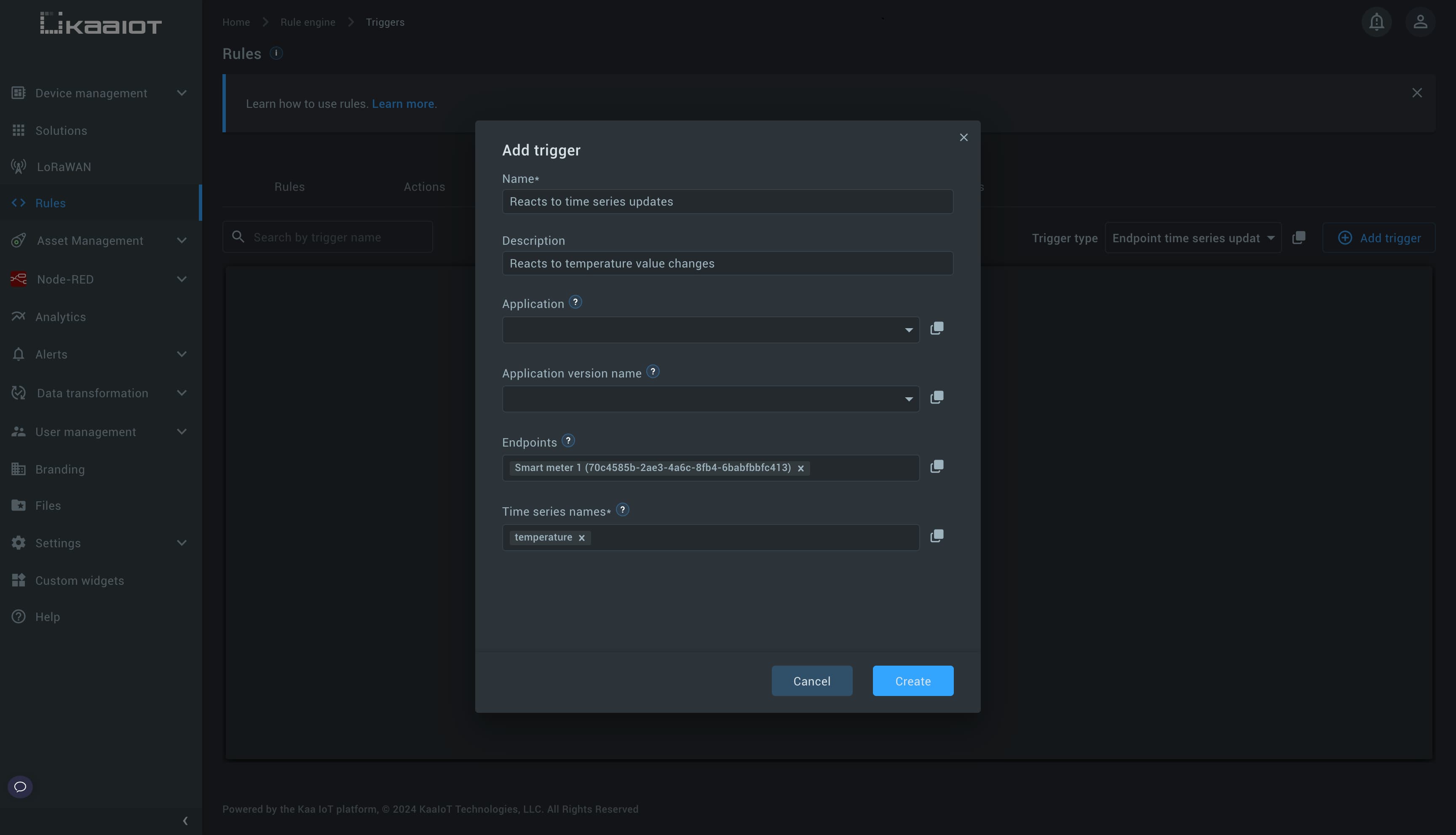Click the Create button
This screenshot has height=835, width=1456.
pos(912,680)
